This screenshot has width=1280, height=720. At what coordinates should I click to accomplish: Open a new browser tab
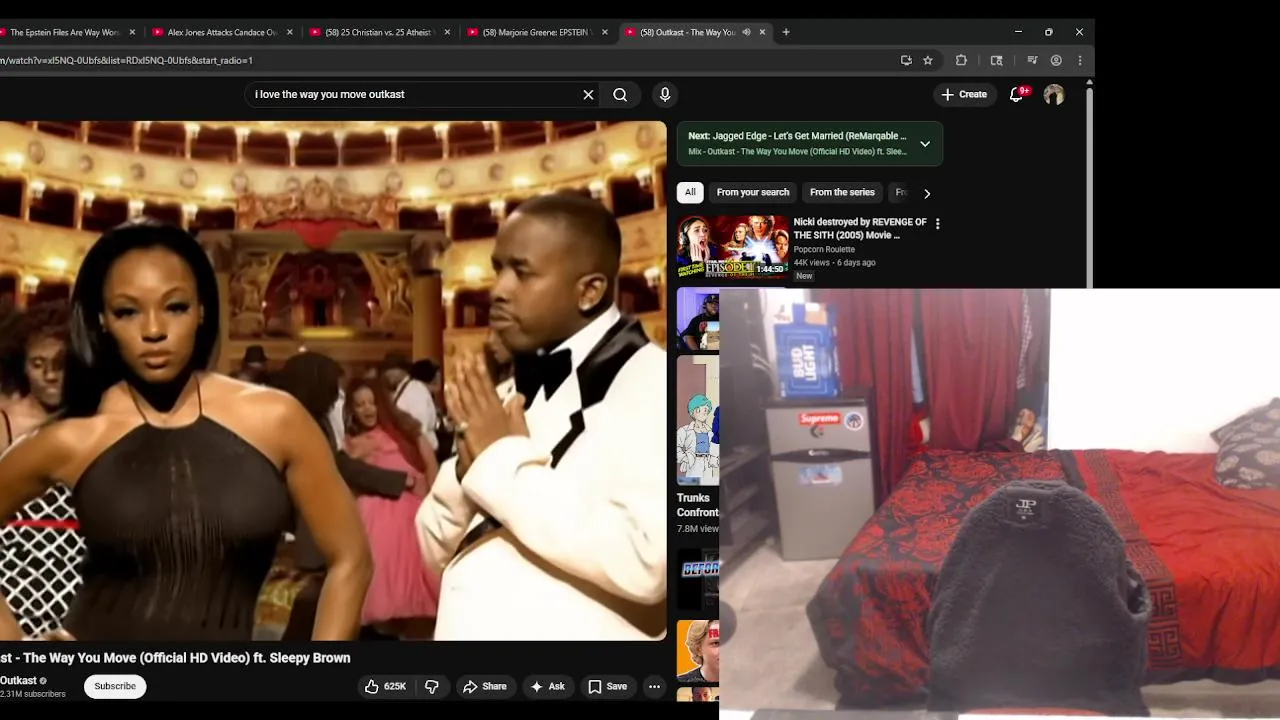click(786, 32)
